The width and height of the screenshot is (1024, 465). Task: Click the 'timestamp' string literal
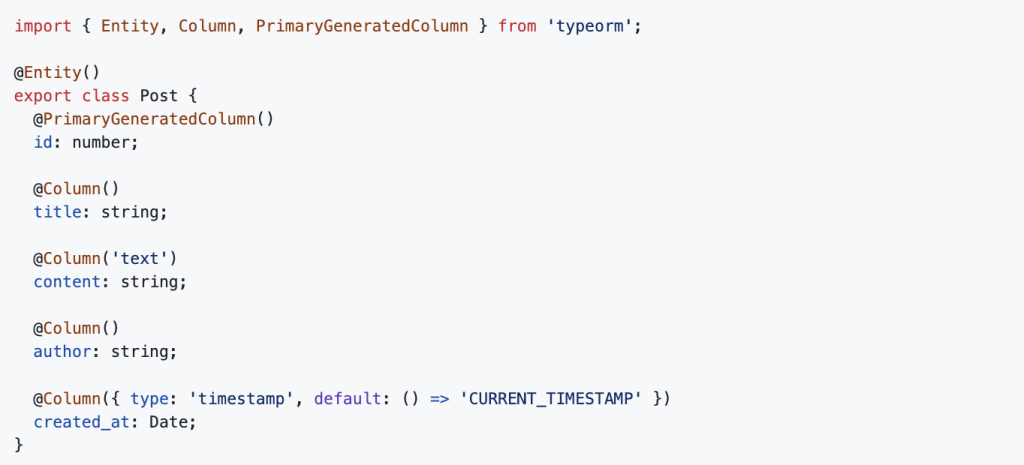pos(245,398)
